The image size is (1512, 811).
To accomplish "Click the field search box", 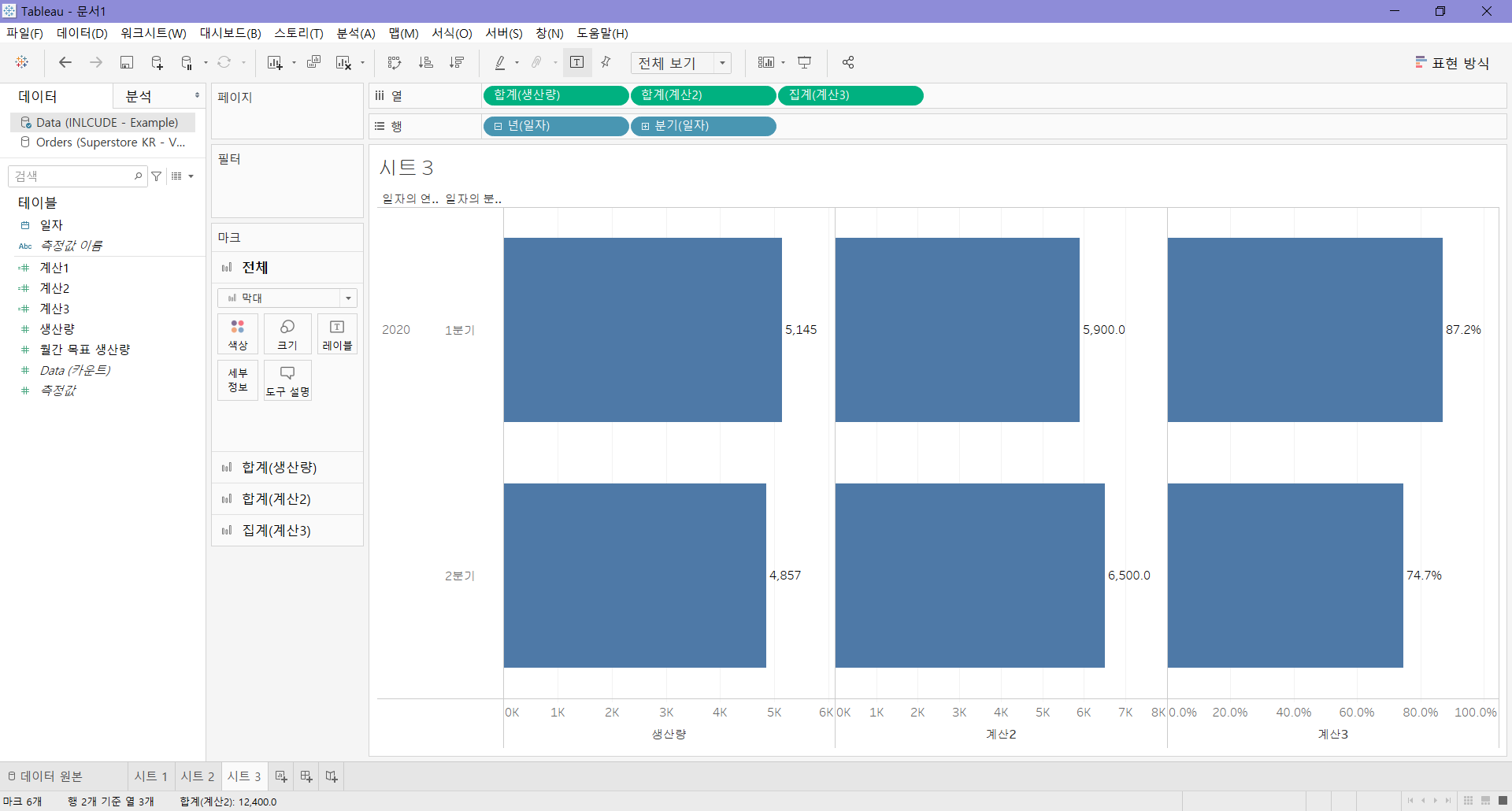I will click(77, 176).
